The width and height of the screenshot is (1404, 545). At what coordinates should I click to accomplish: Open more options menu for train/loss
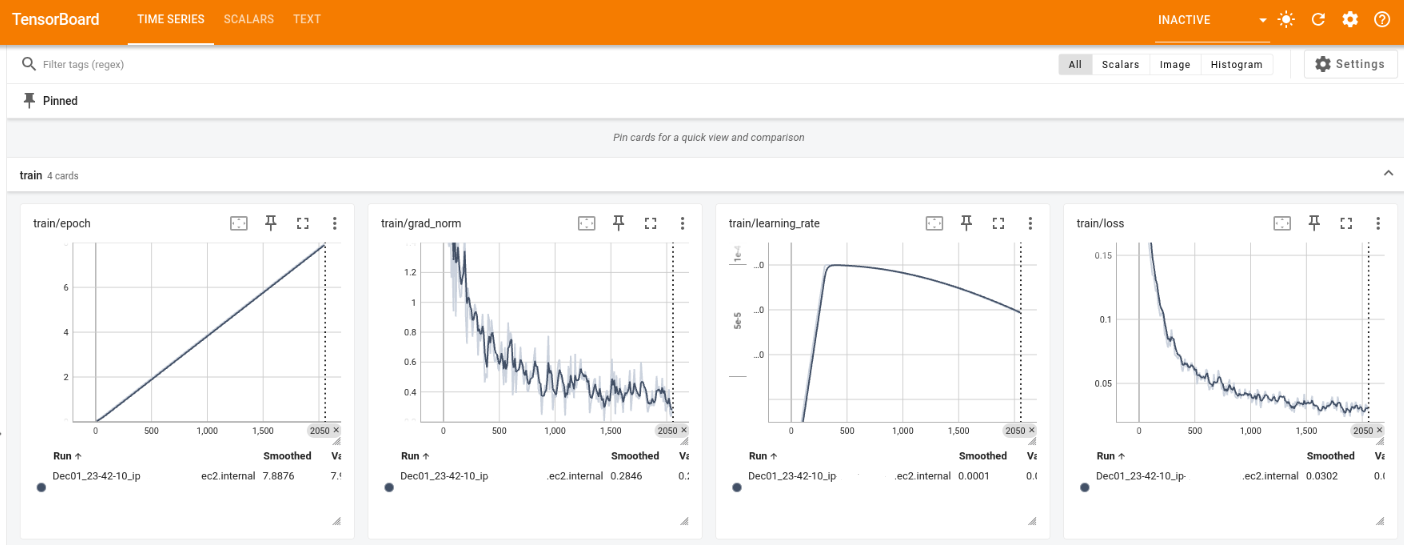(1378, 223)
